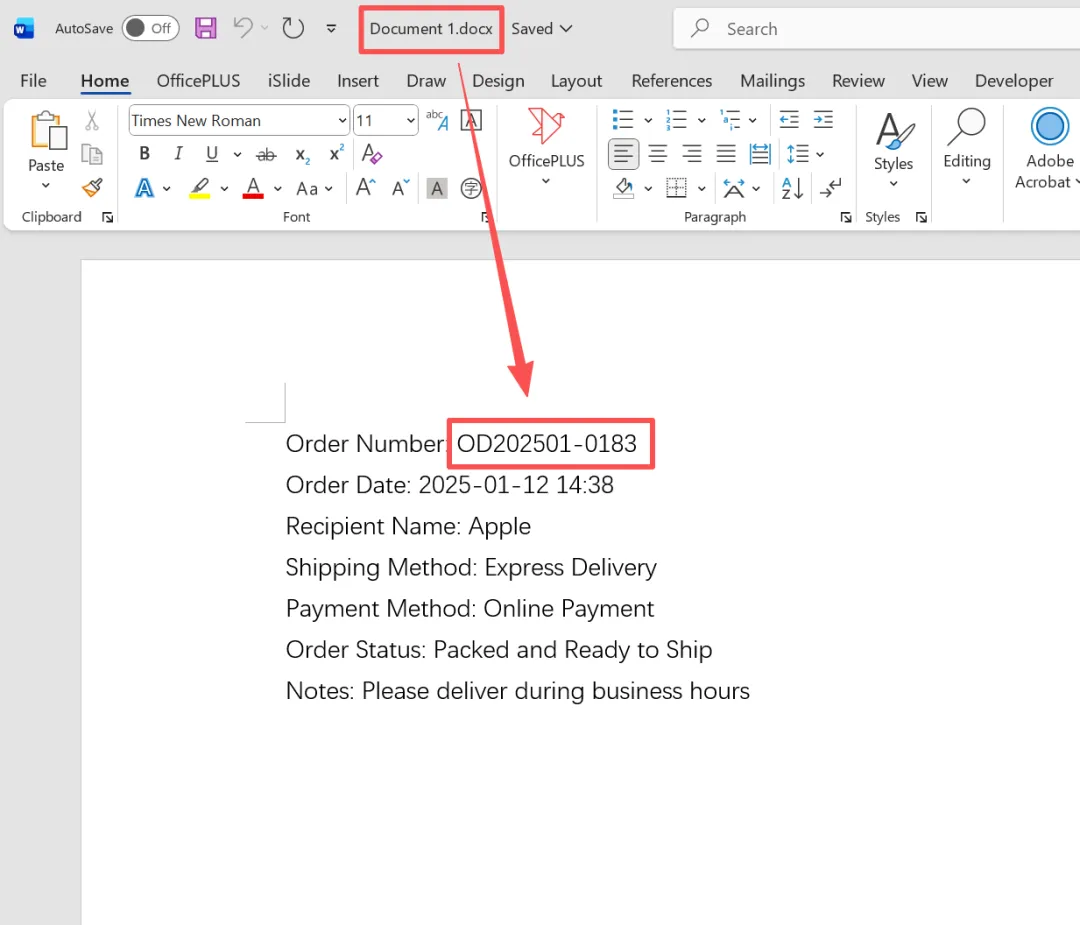Open Clipboard pane dialog launcher
This screenshot has width=1080, height=925.
[x=107, y=218]
